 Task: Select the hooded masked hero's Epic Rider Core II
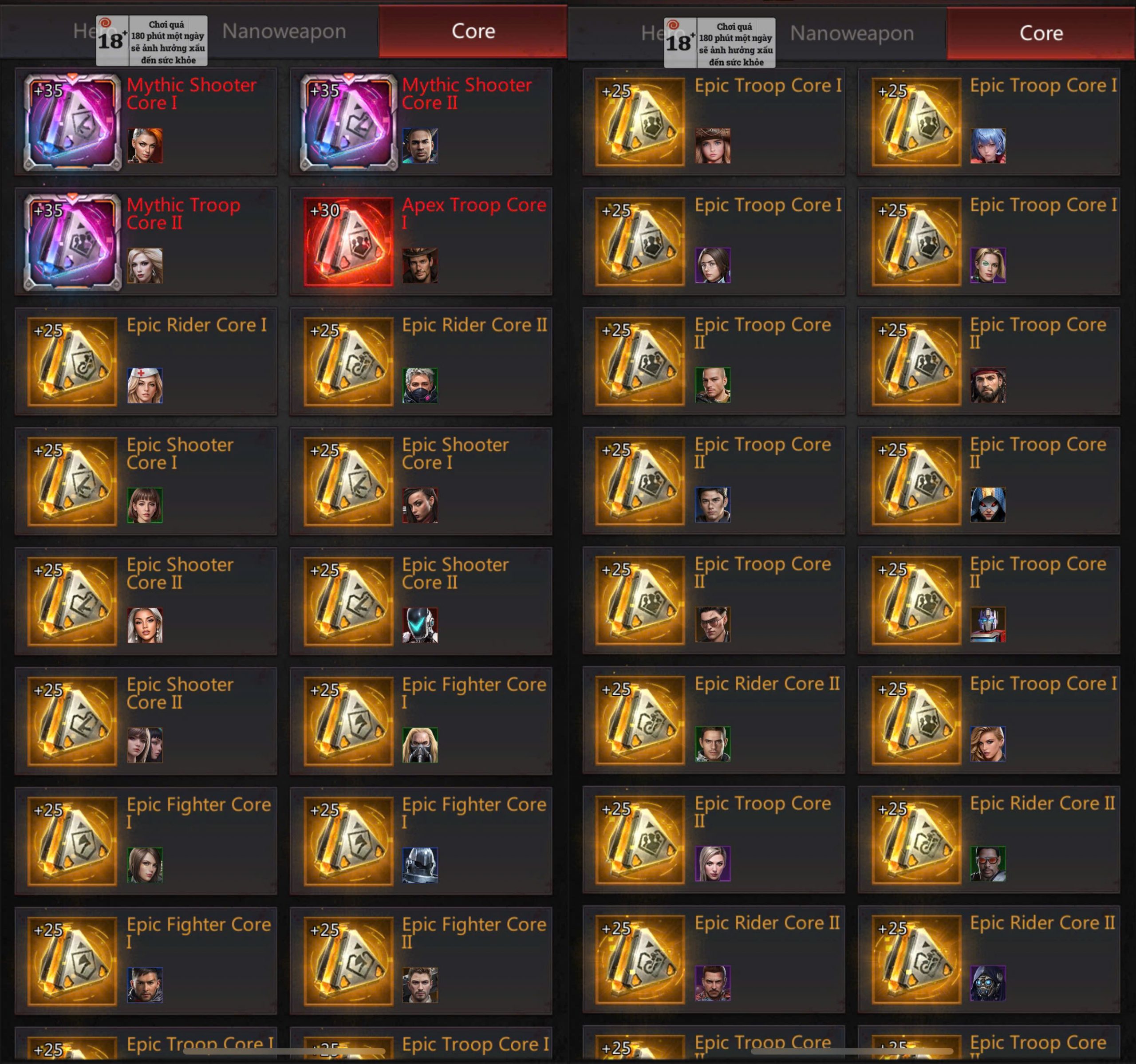click(x=989, y=961)
